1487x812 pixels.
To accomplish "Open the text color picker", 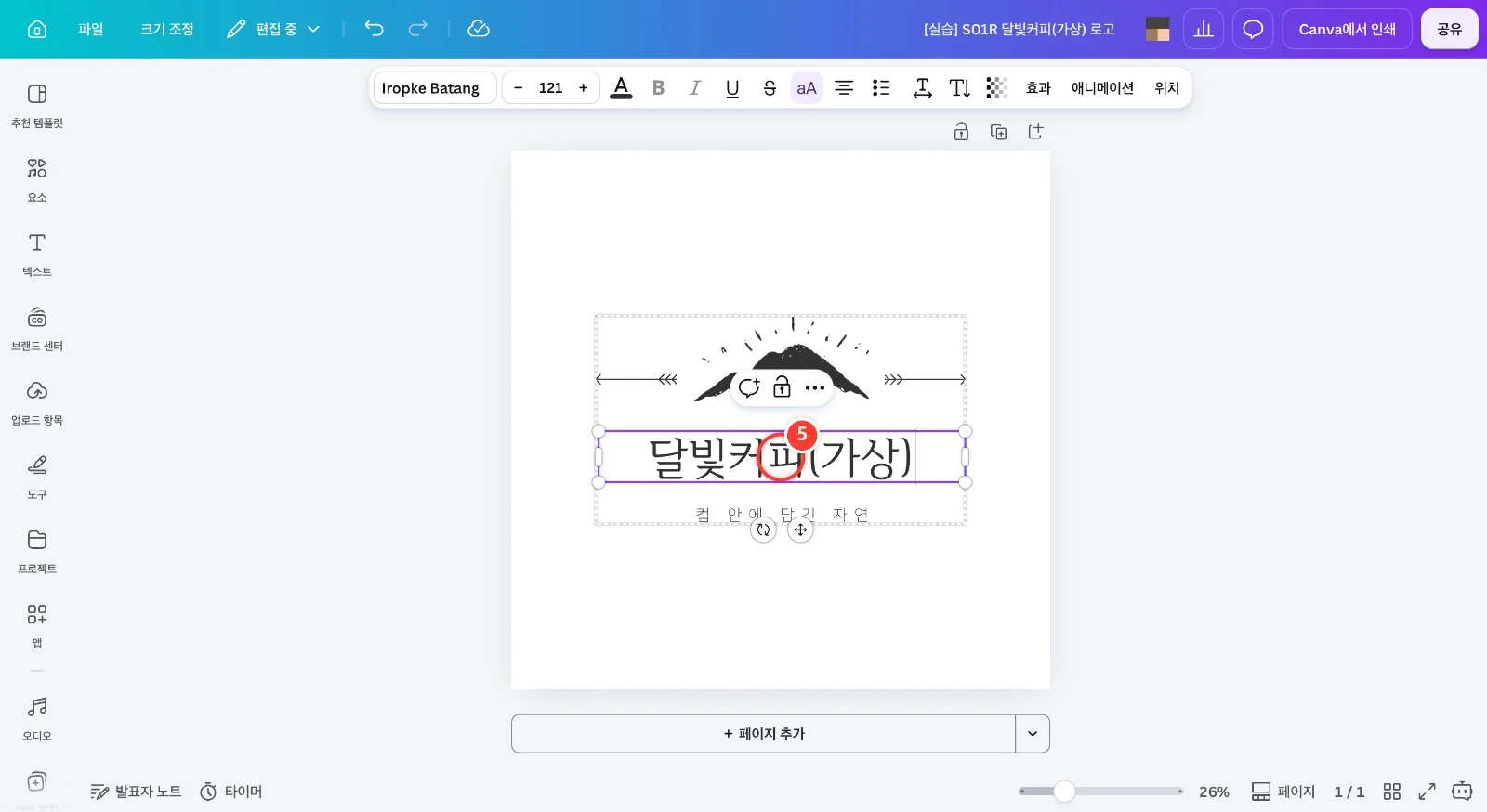I will tap(621, 88).
